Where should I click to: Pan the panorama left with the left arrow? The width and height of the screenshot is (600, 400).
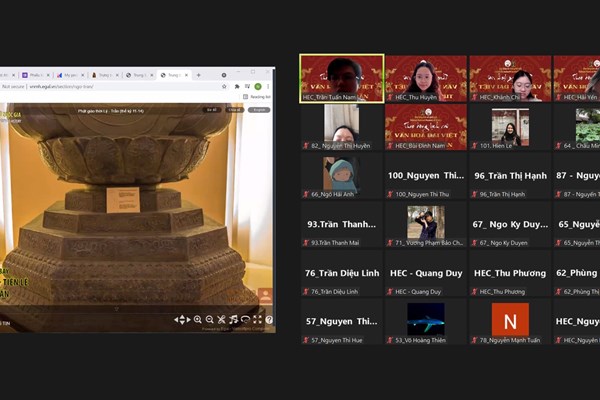(x=176, y=320)
